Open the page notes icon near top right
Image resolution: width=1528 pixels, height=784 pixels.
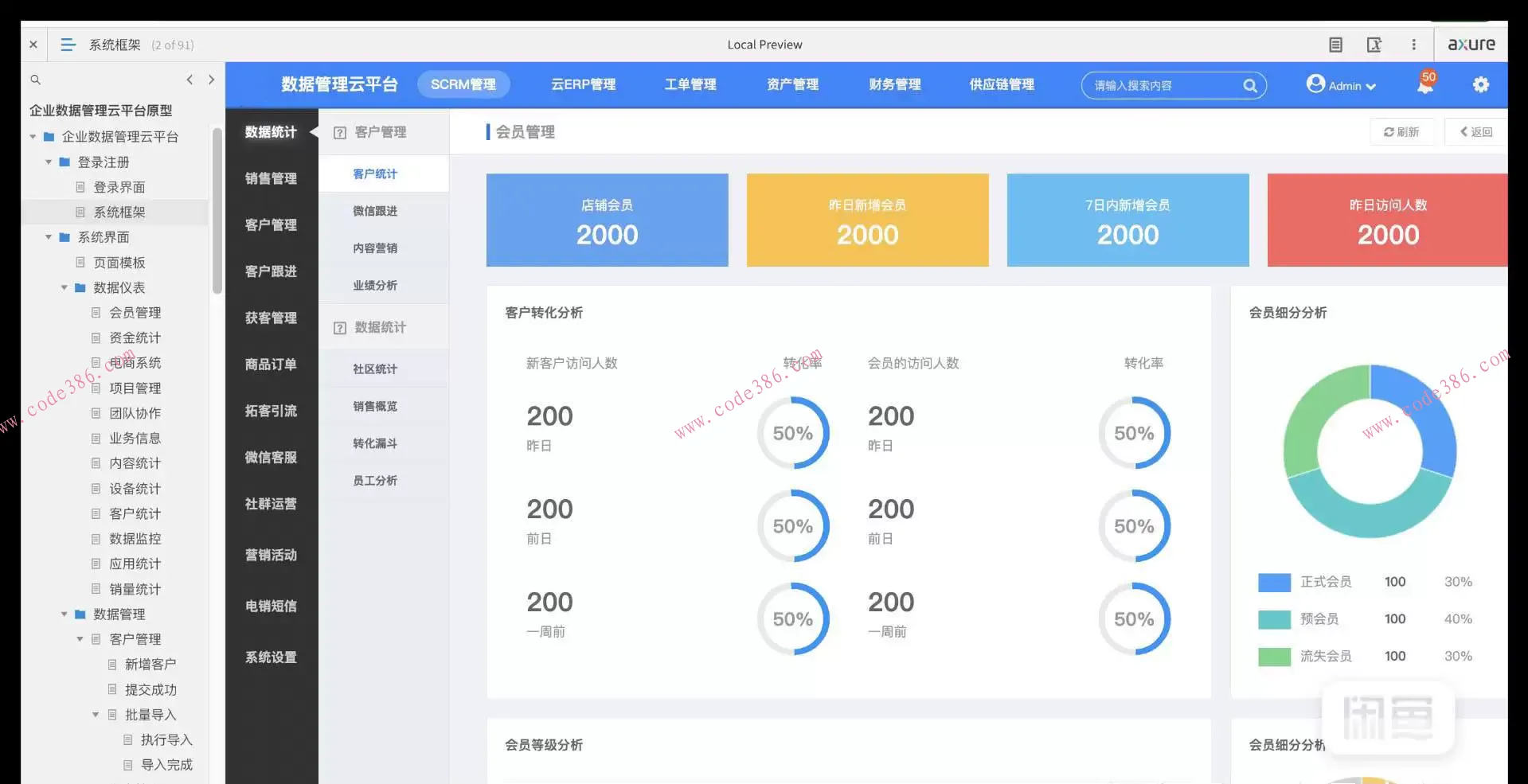pos(1335,45)
